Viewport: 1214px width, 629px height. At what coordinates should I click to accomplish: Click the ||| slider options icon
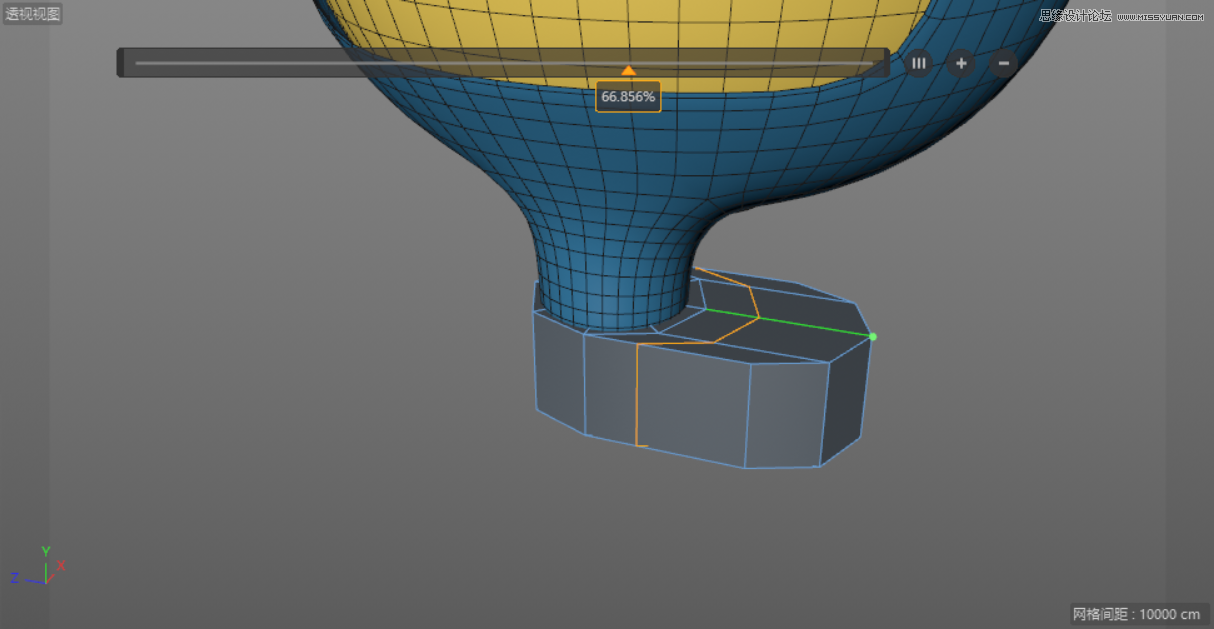[918, 63]
